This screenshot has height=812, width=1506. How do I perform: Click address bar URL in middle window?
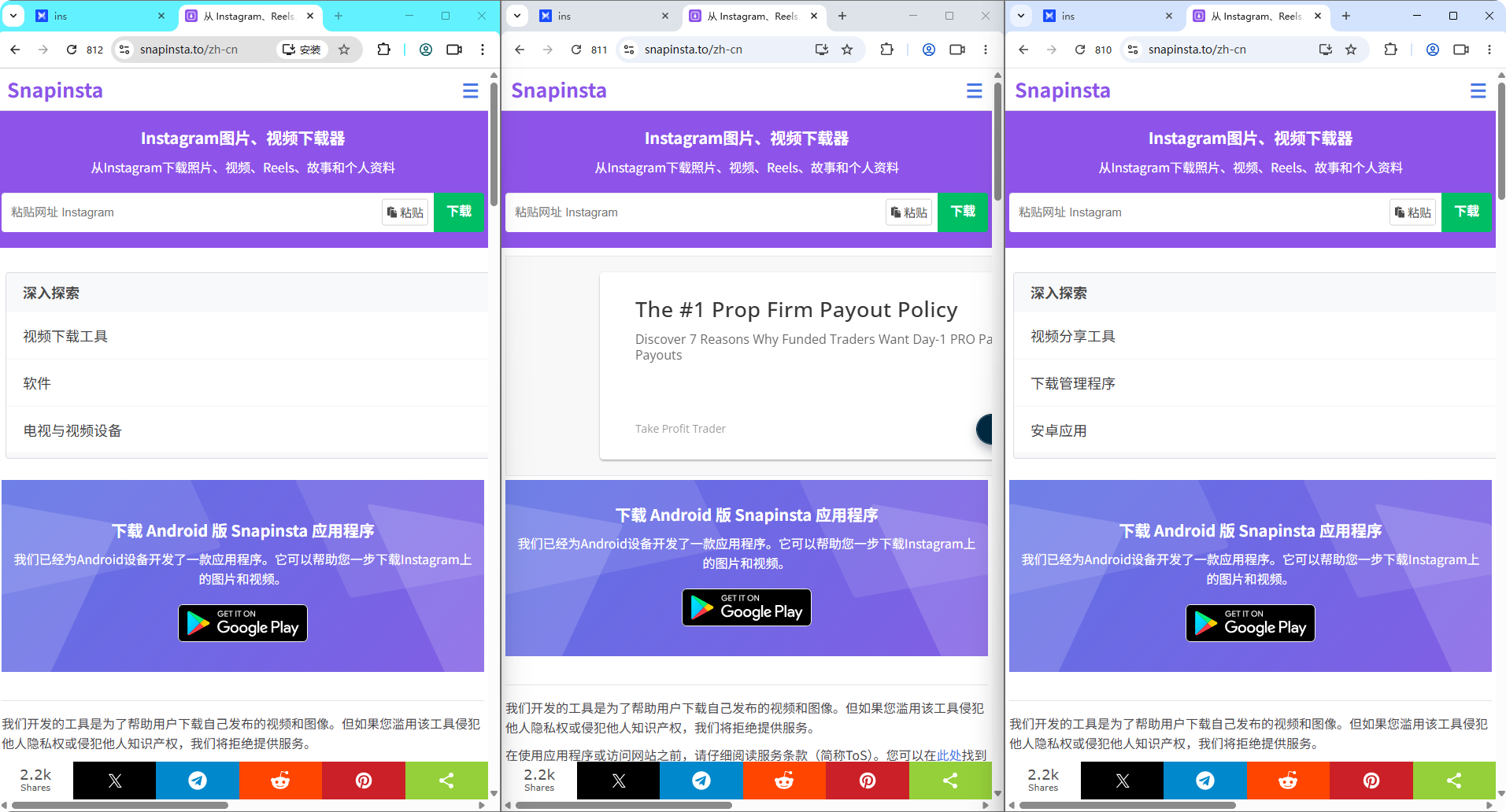(694, 50)
